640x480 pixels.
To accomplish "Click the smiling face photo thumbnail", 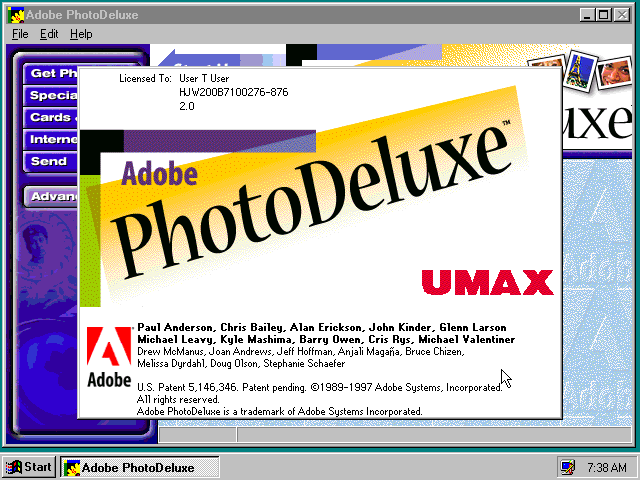I will (x=613, y=72).
